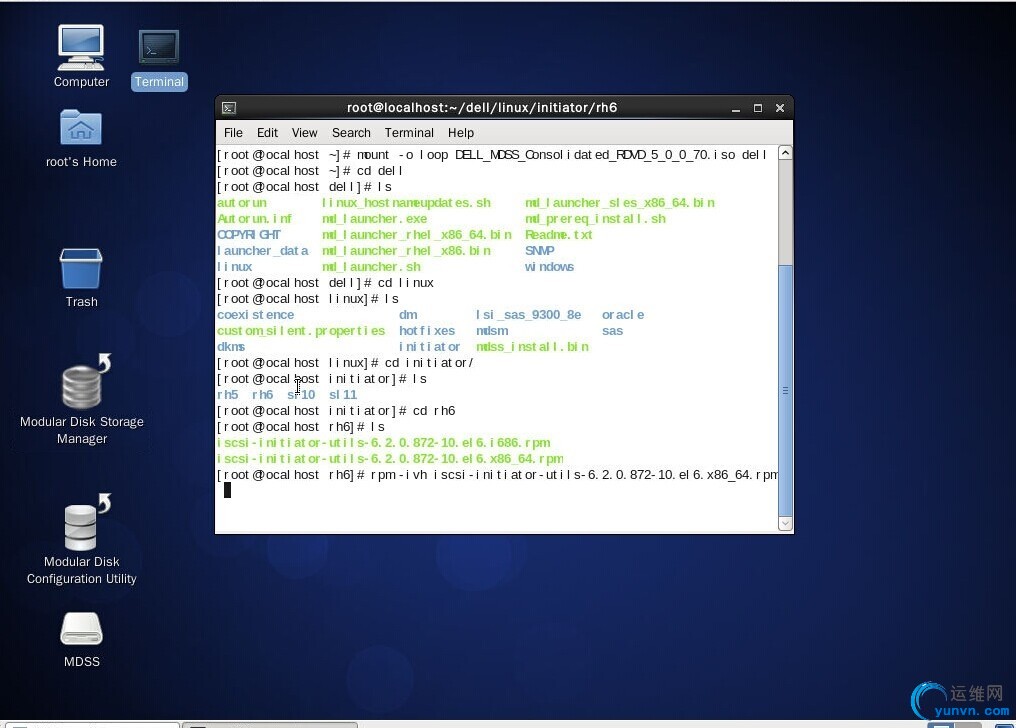Click 'Autorun.inf' file name
The height and width of the screenshot is (728, 1016).
[x=254, y=219]
